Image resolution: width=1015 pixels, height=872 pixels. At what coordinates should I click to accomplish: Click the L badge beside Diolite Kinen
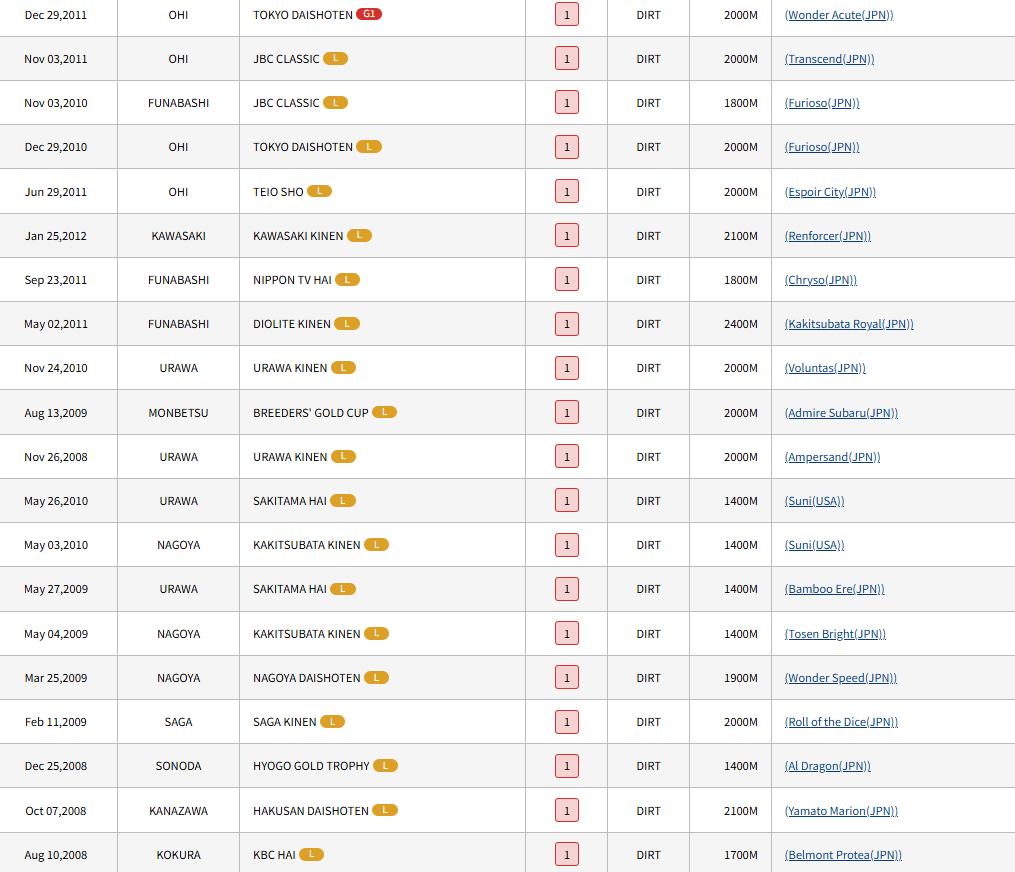347,323
